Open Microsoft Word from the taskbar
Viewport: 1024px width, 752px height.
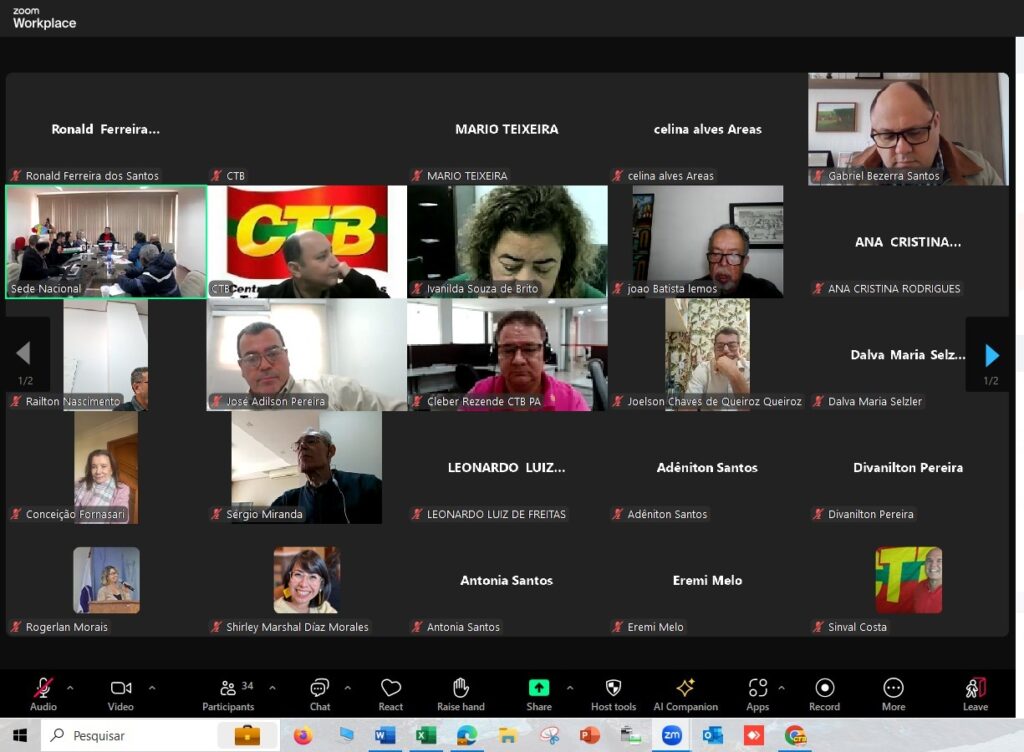[x=385, y=736]
